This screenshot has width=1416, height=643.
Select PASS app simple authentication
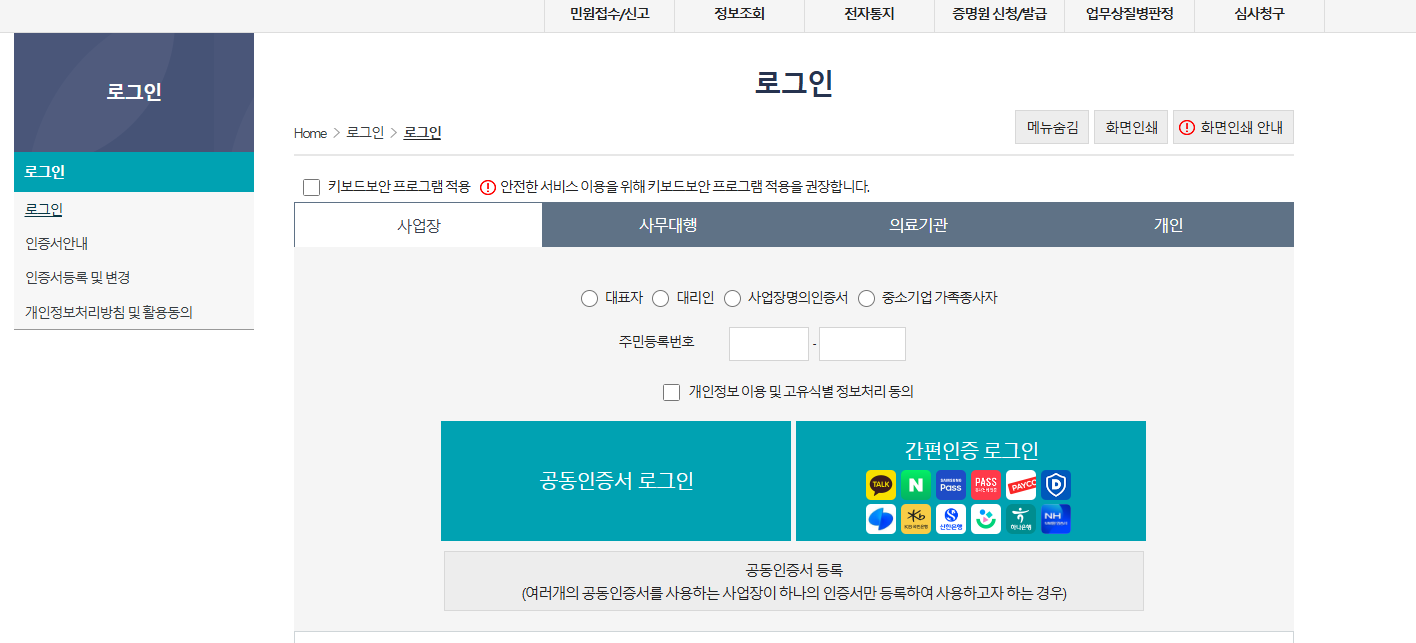coord(986,485)
